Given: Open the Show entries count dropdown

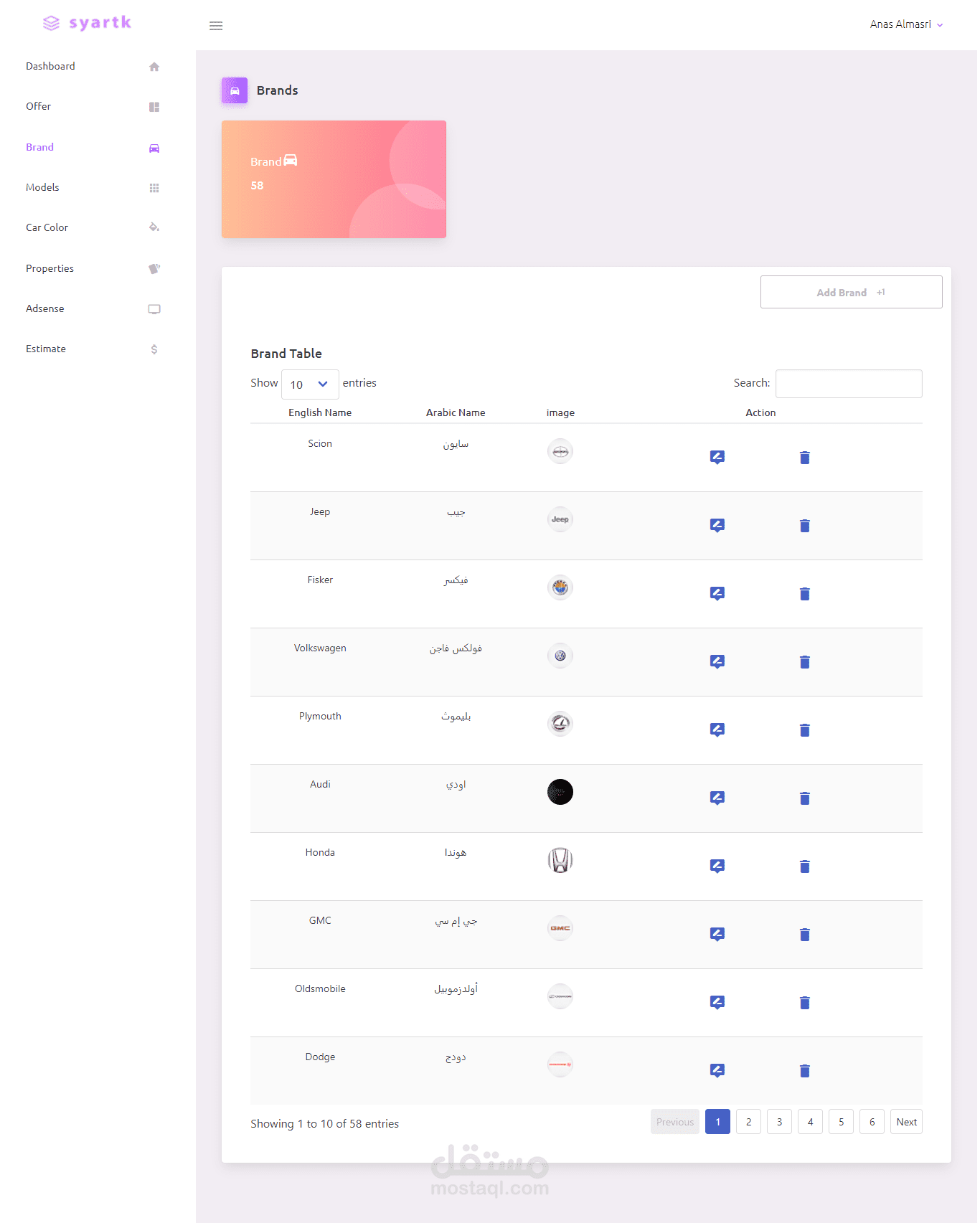Looking at the screenshot, I should click(310, 384).
